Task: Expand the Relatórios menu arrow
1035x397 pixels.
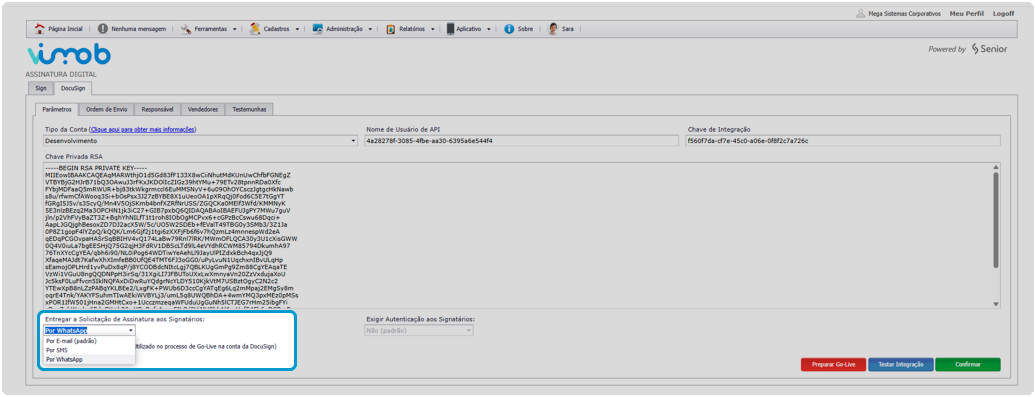Action: tap(432, 29)
